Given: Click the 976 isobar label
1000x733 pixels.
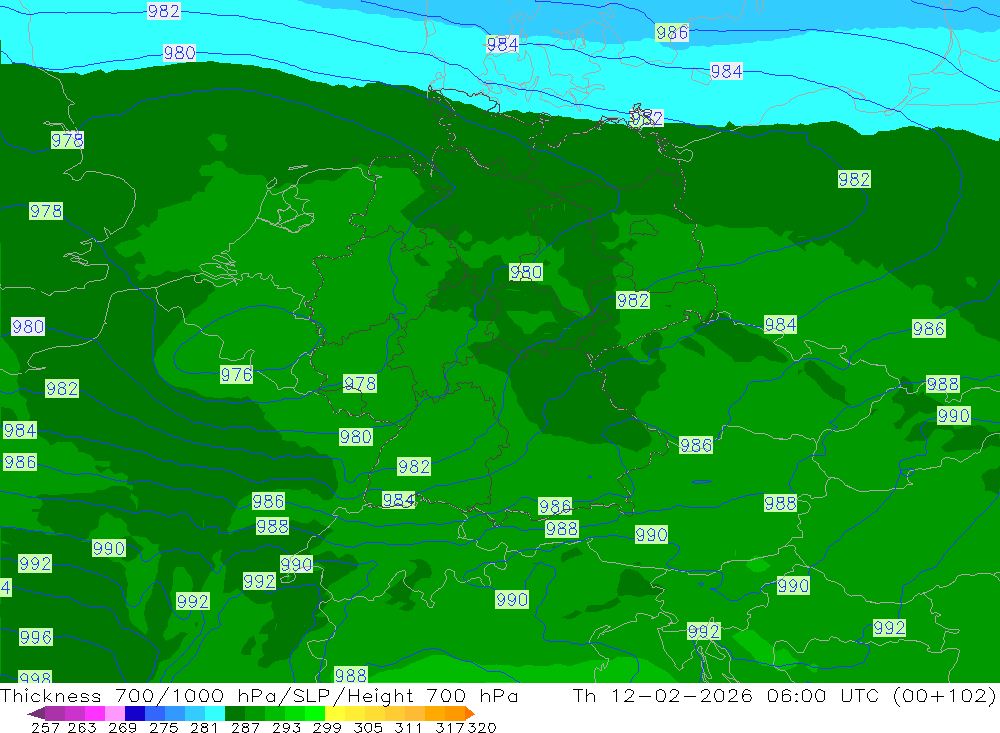Looking at the screenshot, I should tap(237, 374).
